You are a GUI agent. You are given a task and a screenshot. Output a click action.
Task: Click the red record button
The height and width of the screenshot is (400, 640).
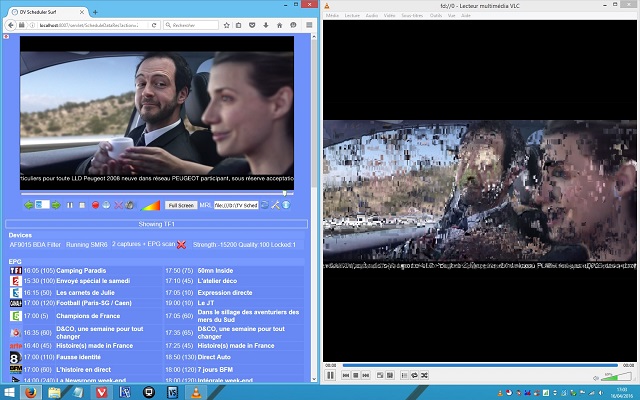tap(93, 205)
